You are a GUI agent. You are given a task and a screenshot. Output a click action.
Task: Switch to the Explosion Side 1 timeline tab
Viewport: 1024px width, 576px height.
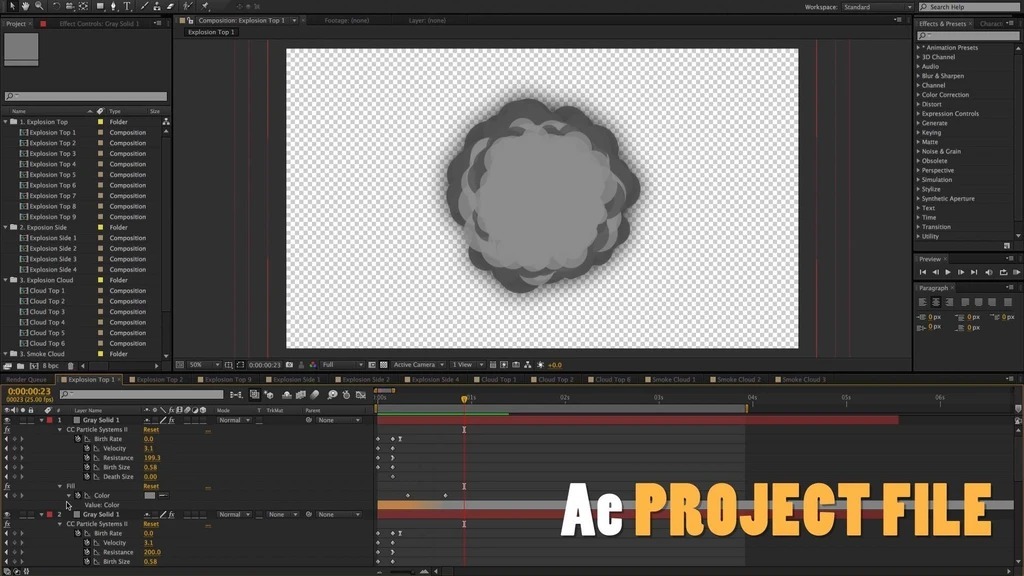coord(296,380)
